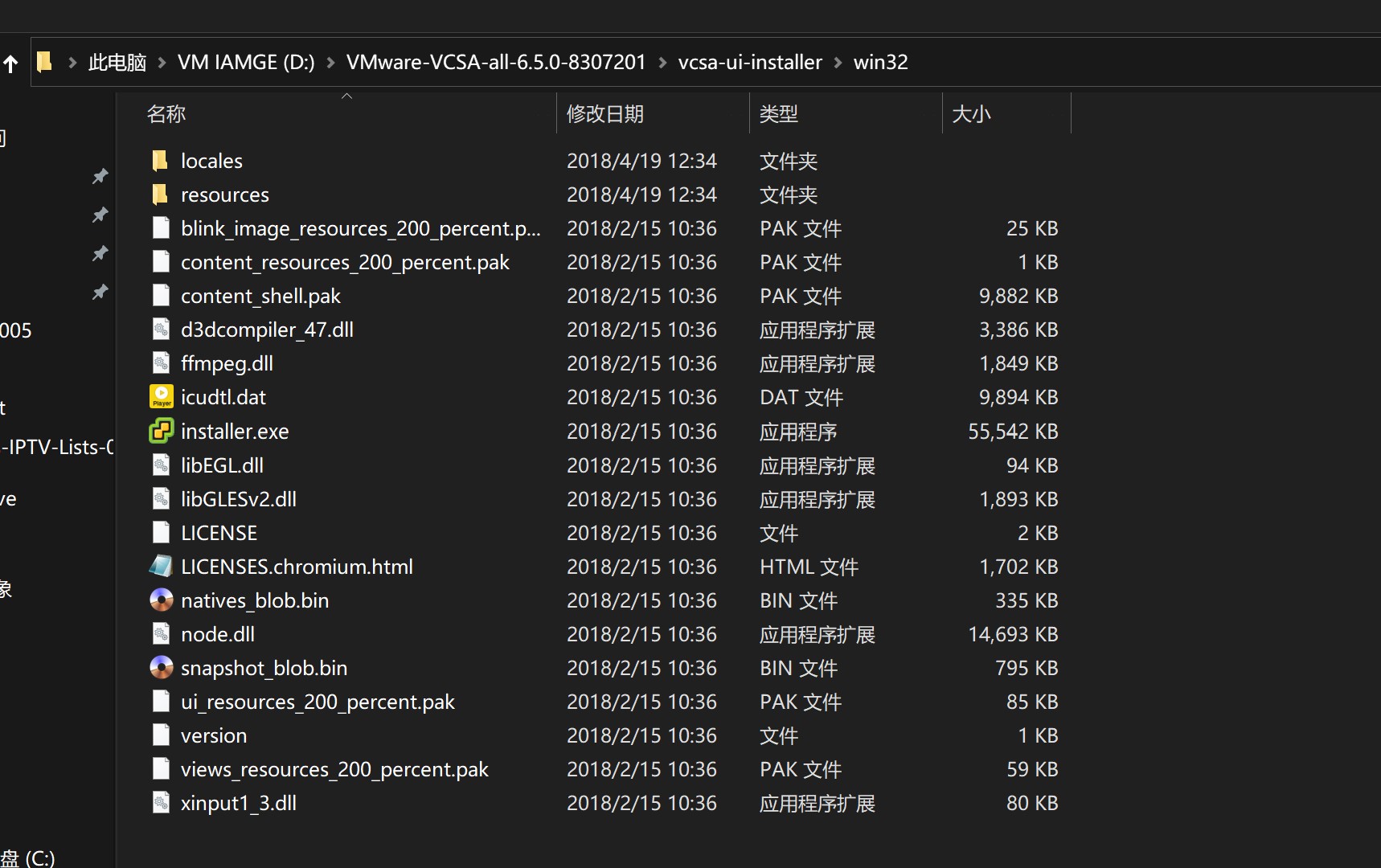
Task: Select the content_shell.pak file name
Action: point(260,296)
